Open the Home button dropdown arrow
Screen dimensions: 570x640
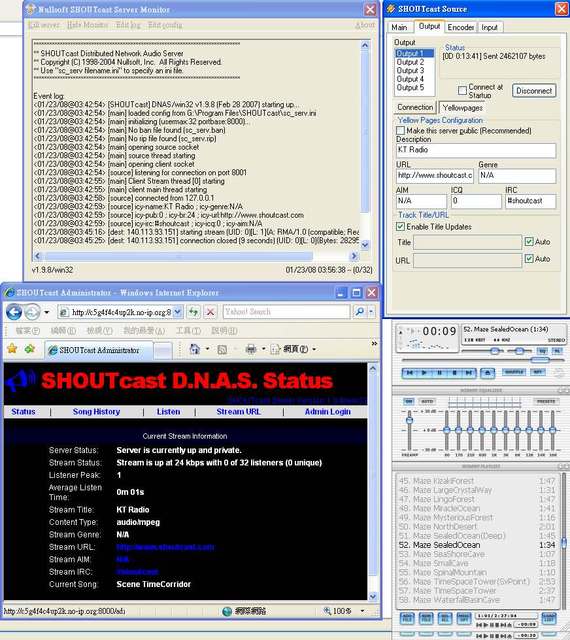pos(207,349)
